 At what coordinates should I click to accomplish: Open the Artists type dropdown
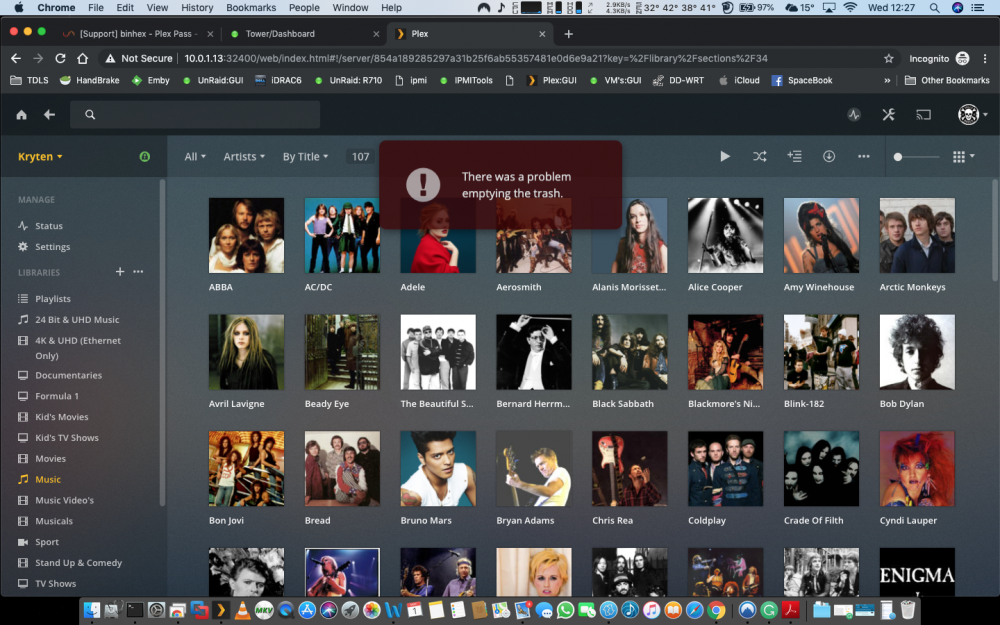[244, 157]
